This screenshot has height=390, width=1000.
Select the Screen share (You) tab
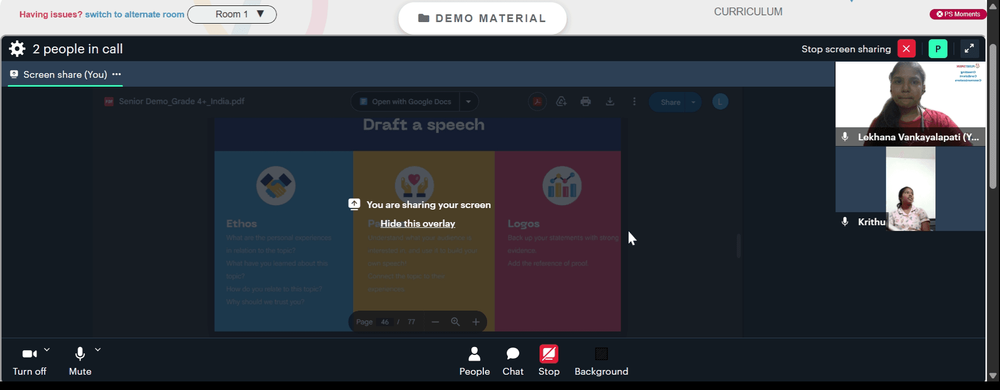[65, 75]
